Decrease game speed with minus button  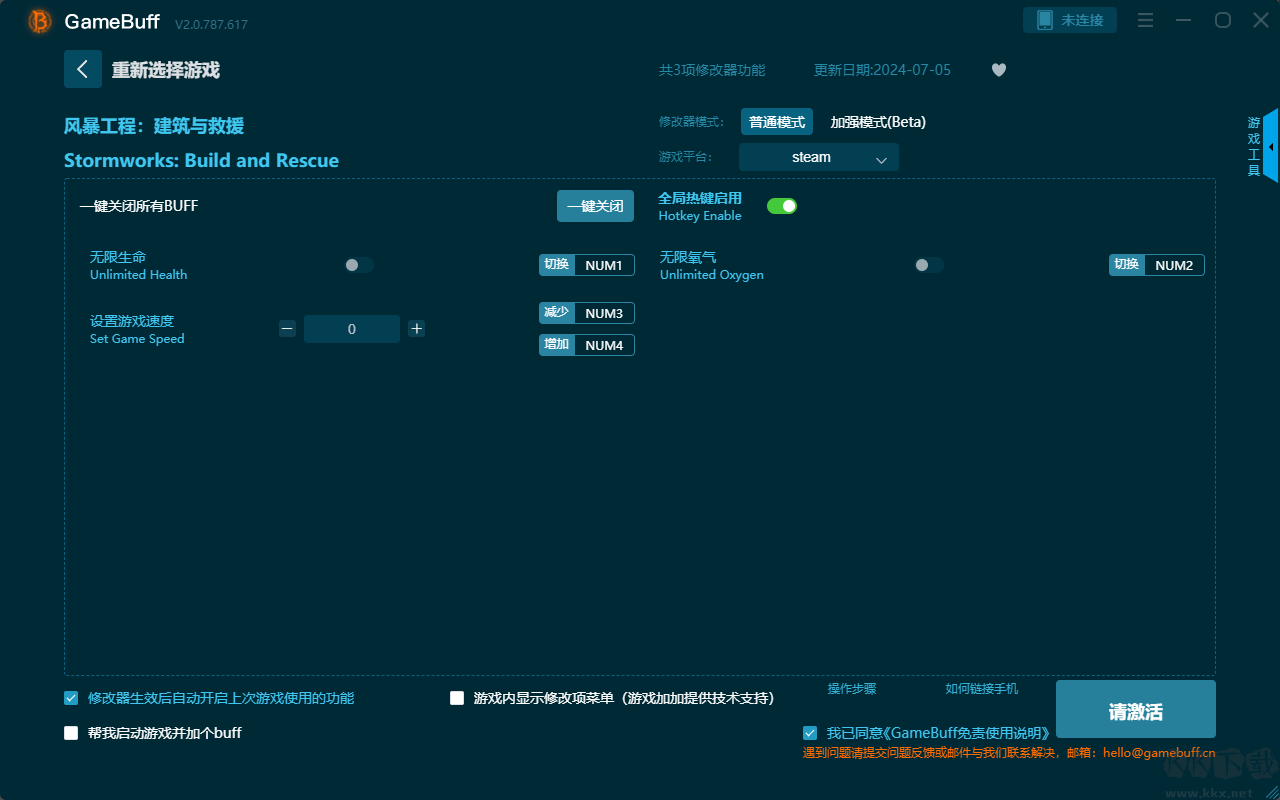[287, 329]
